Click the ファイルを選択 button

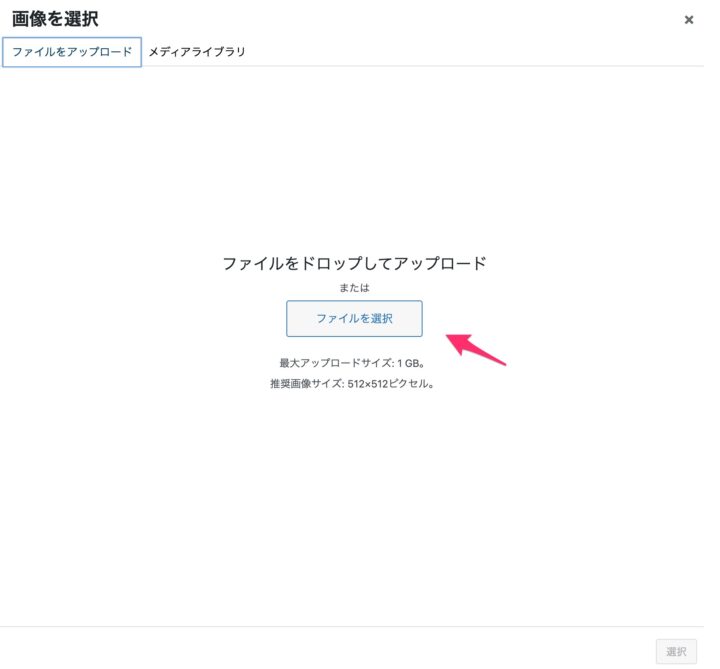[x=354, y=319]
